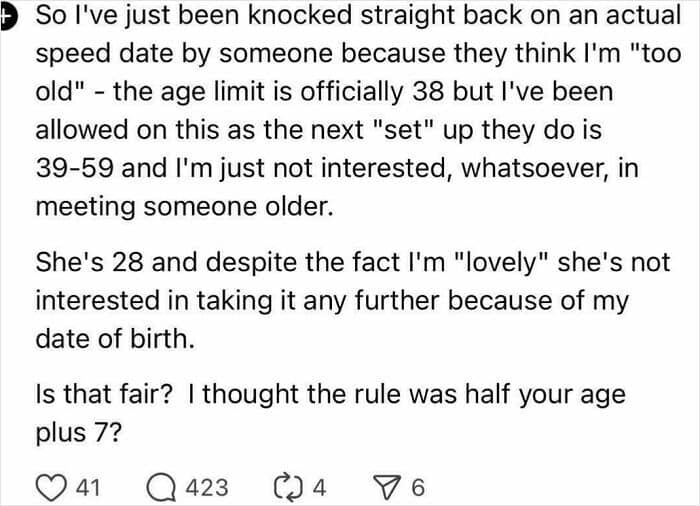Viewport: 700px width, 506px height.
Task: Open replies via the comment bubble icon
Action: click(160, 488)
